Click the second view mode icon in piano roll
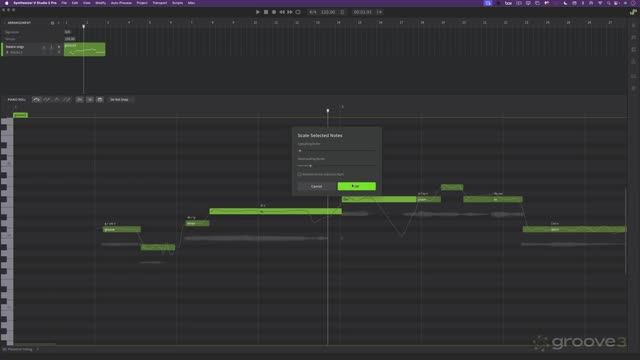 click(90, 100)
